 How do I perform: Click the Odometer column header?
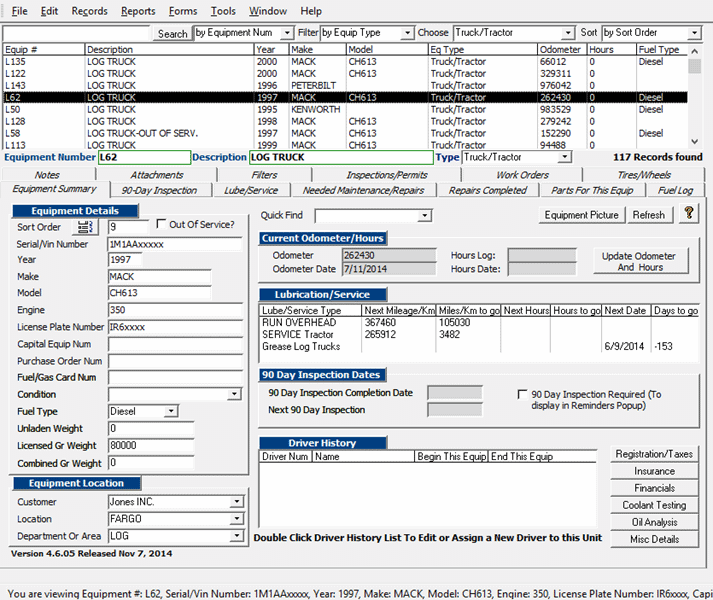[561, 50]
